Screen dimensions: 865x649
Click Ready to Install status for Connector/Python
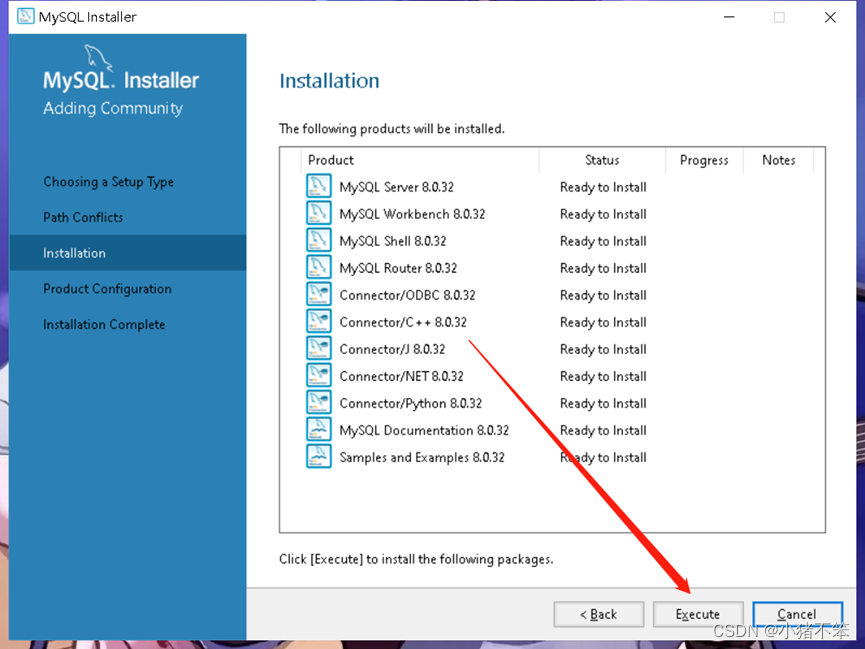[x=603, y=404]
